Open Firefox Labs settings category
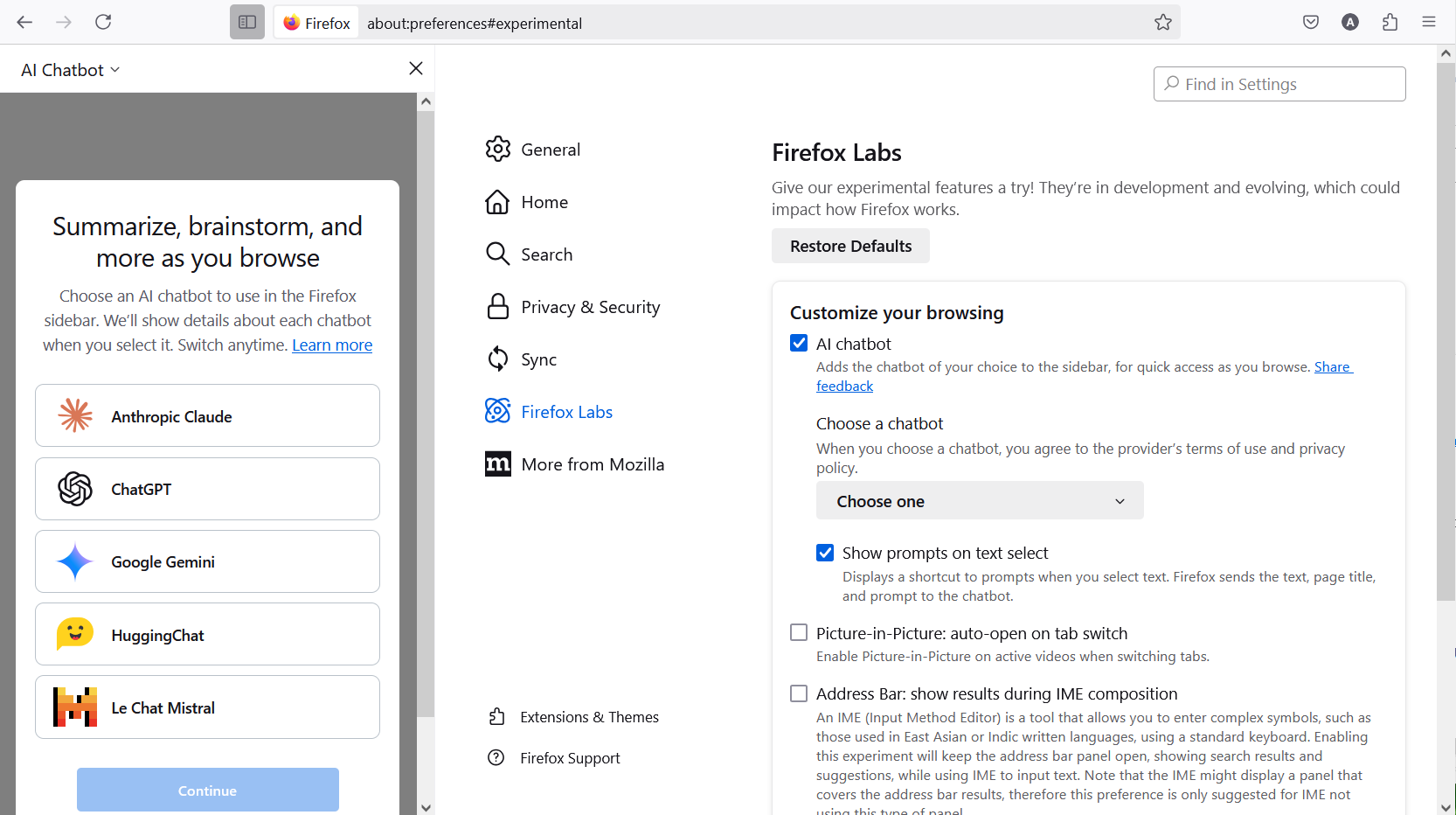 click(x=550, y=412)
